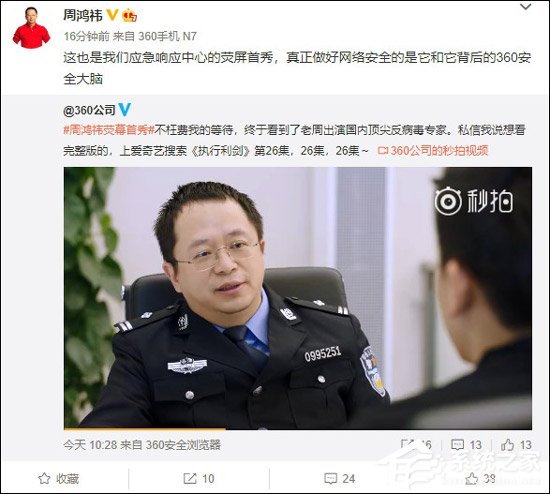This screenshot has height=494, width=550.
Task: Open the 360安全浏览器 source link
Action: [183, 445]
